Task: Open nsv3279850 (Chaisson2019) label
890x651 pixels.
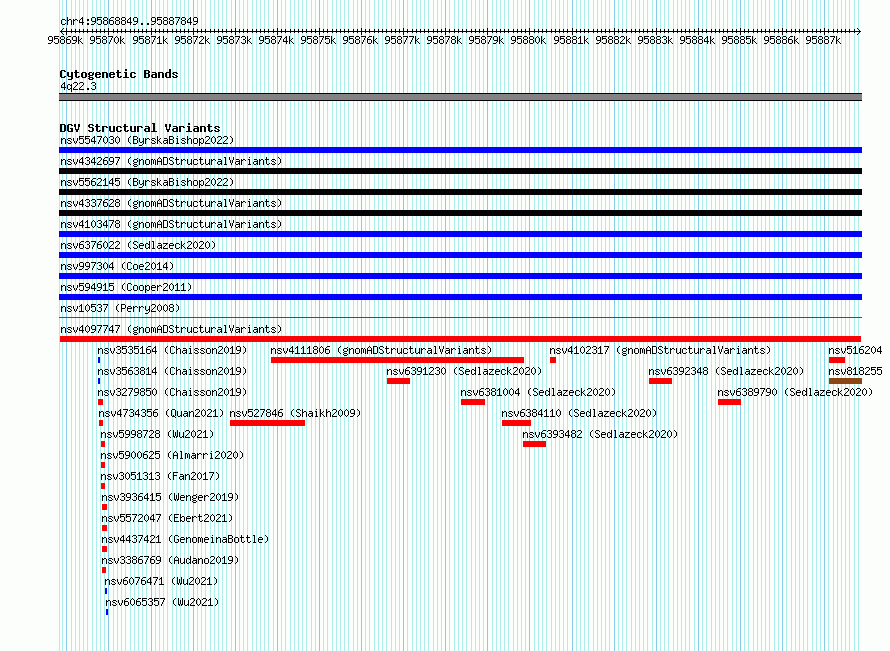Action: 173,392
